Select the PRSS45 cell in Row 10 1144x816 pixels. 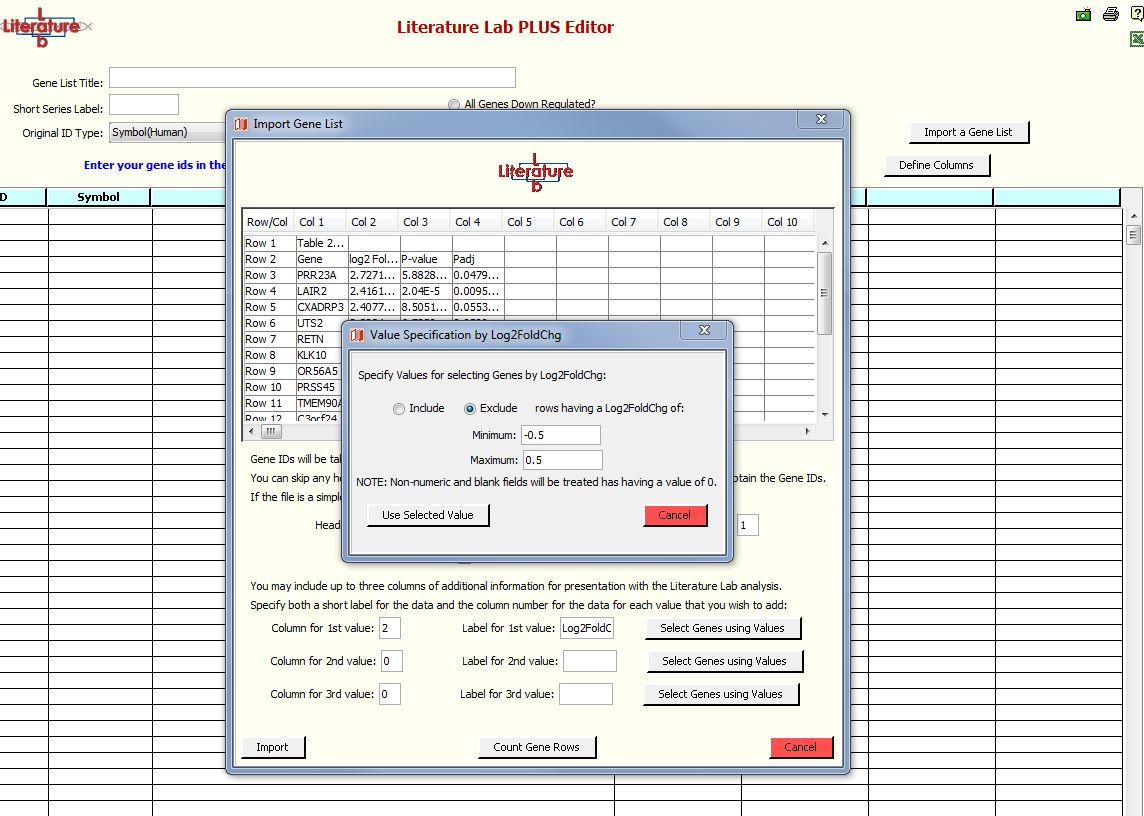click(x=319, y=388)
